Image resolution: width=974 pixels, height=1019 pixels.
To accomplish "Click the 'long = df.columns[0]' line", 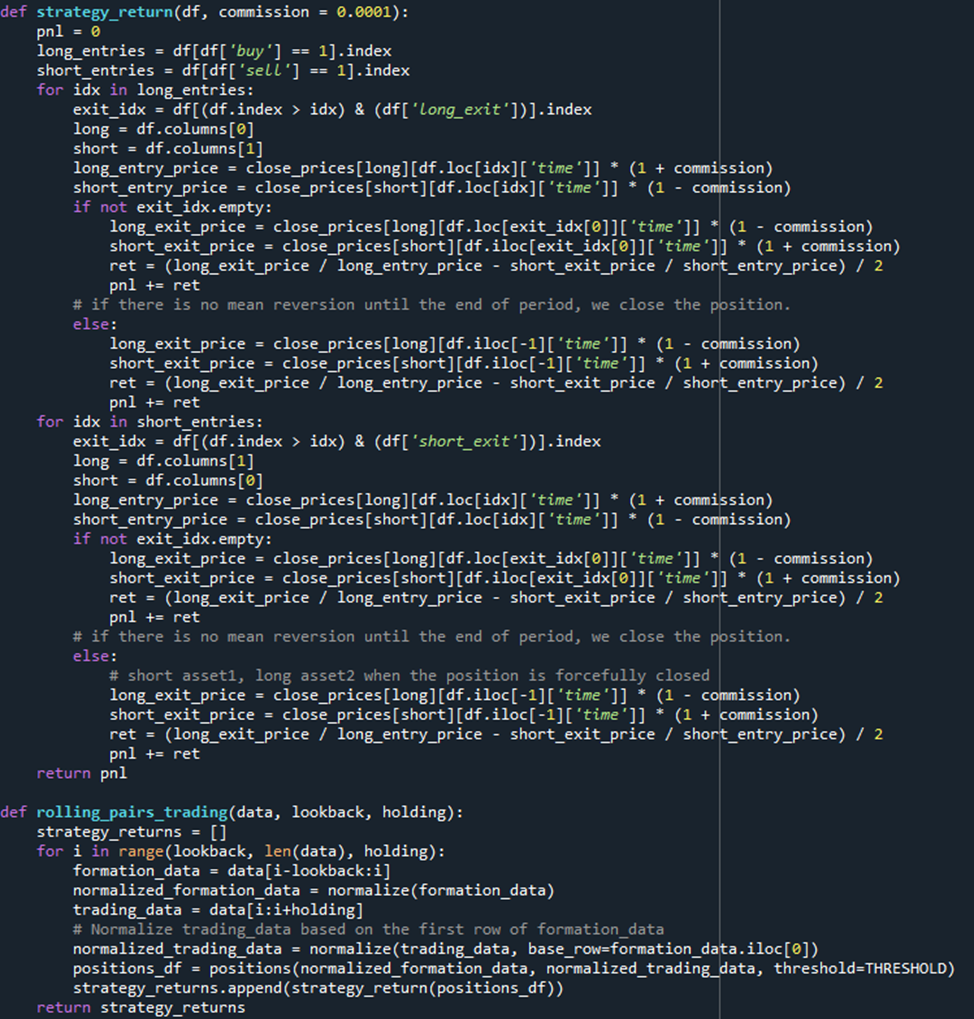I will (163, 129).
